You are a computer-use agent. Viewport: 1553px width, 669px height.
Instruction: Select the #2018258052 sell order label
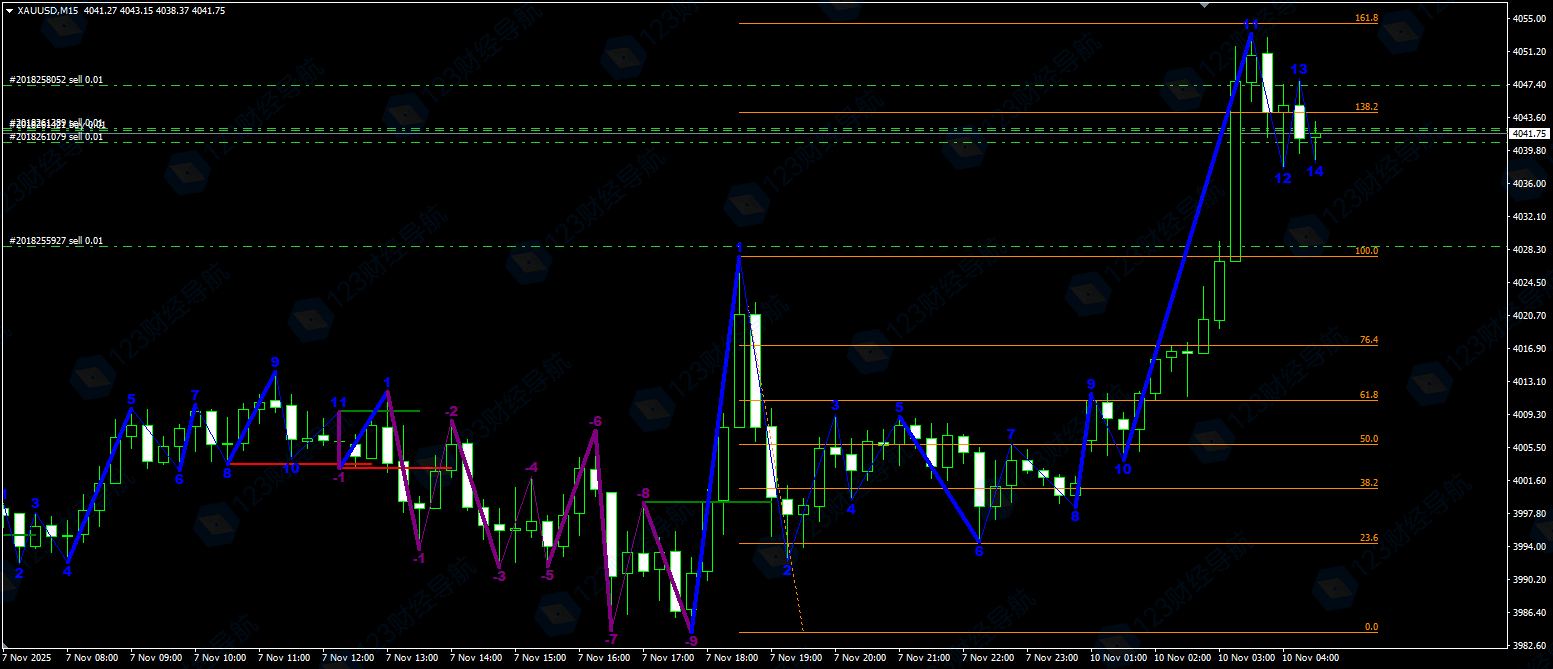(56, 80)
